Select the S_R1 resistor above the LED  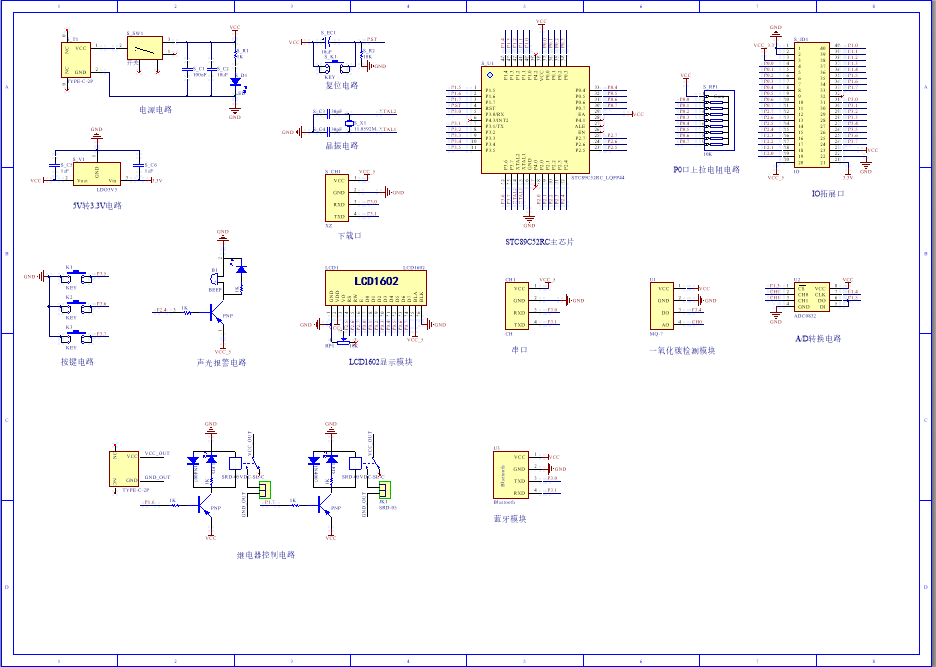point(235,54)
